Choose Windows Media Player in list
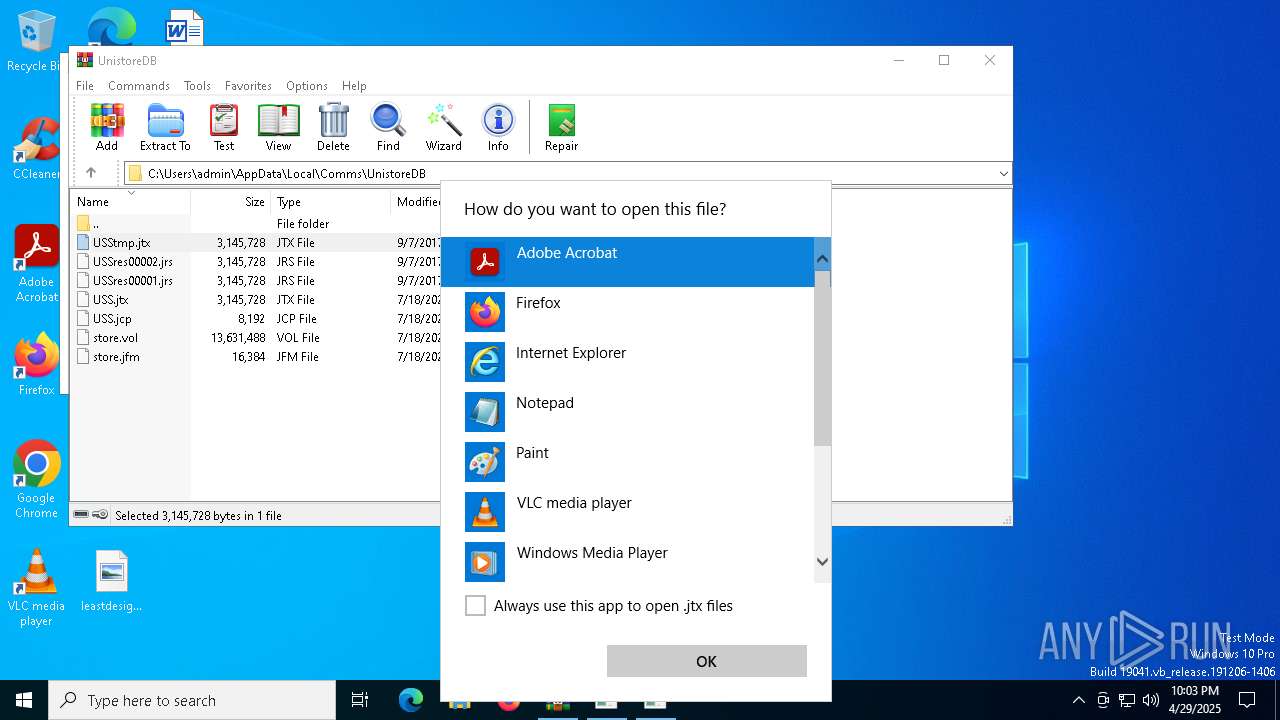The width and height of the screenshot is (1280, 720). click(627, 560)
